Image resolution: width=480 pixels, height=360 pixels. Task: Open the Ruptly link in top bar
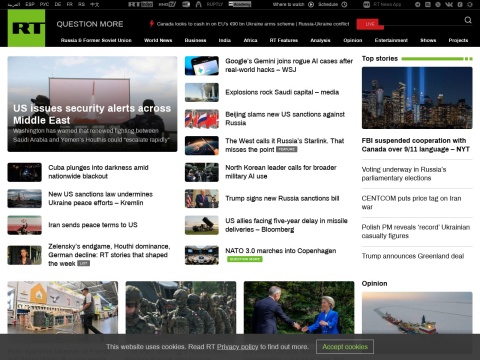click(214, 4)
